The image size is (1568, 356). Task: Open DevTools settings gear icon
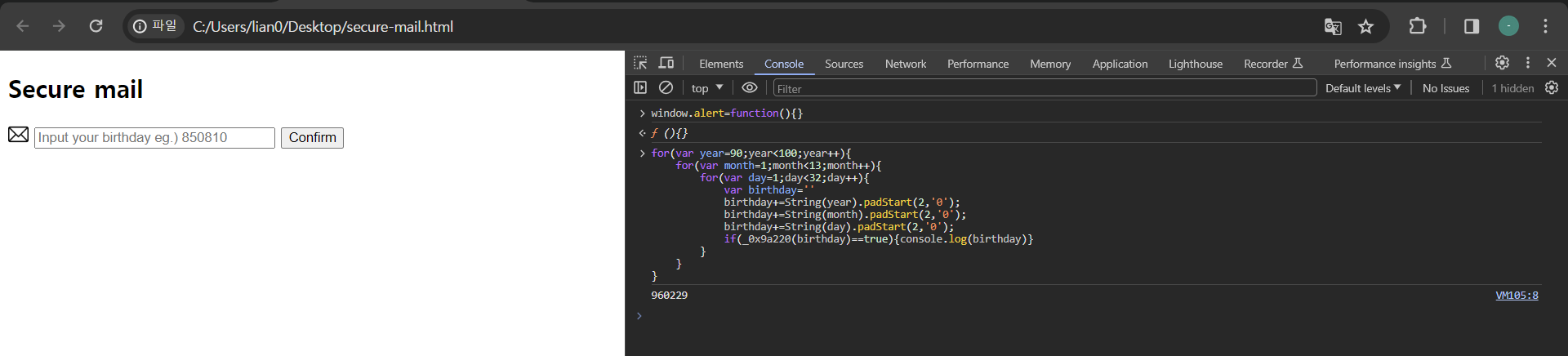[x=1502, y=63]
